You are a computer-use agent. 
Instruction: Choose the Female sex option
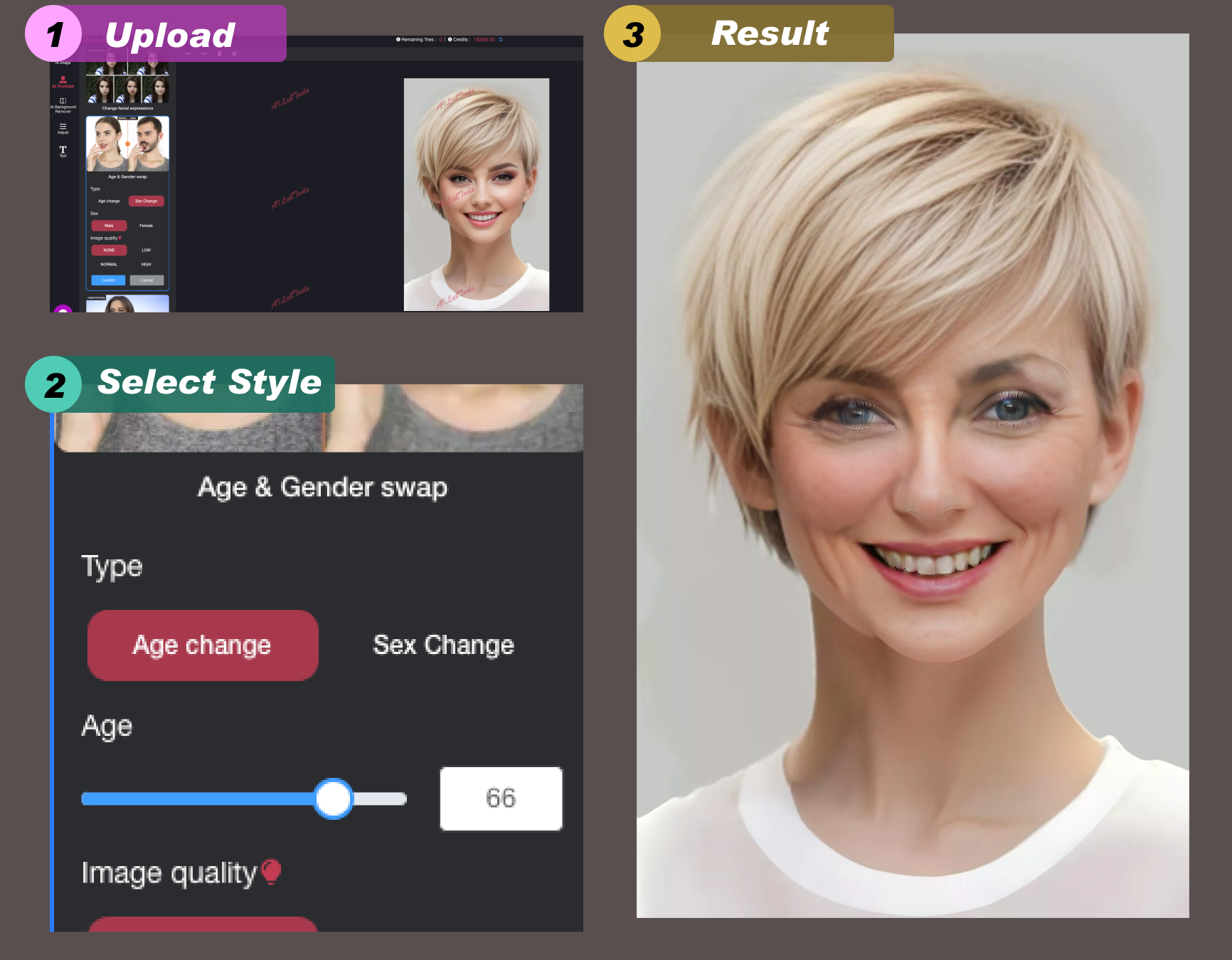[146, 226]
